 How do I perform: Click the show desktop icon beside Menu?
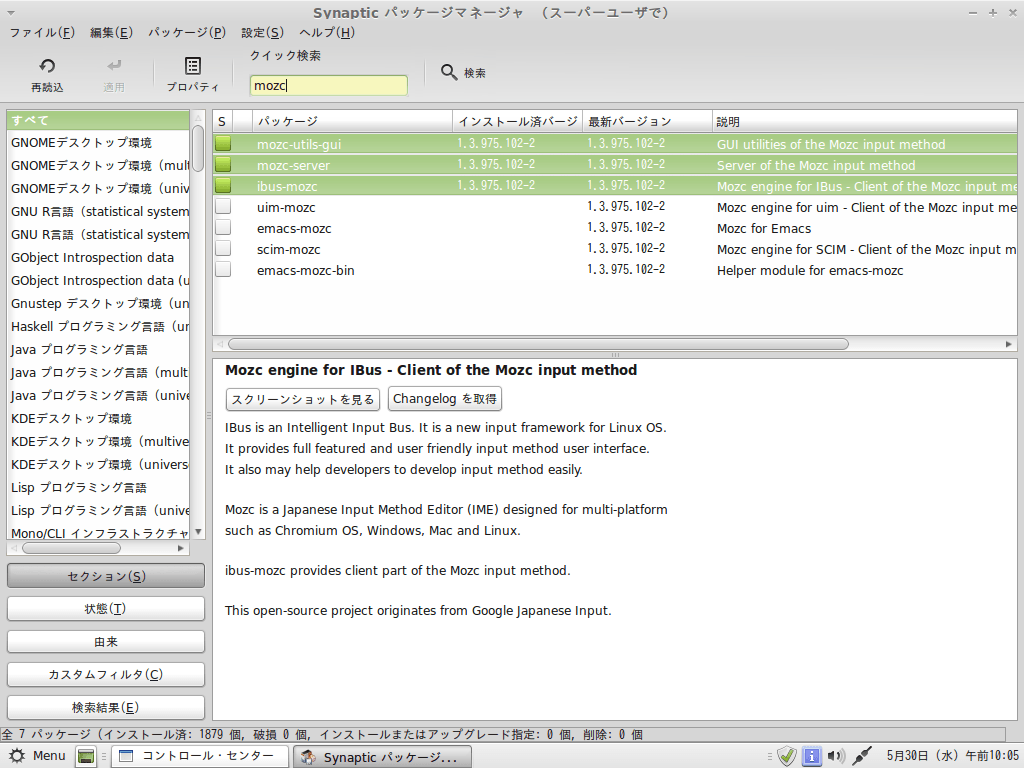87,756
